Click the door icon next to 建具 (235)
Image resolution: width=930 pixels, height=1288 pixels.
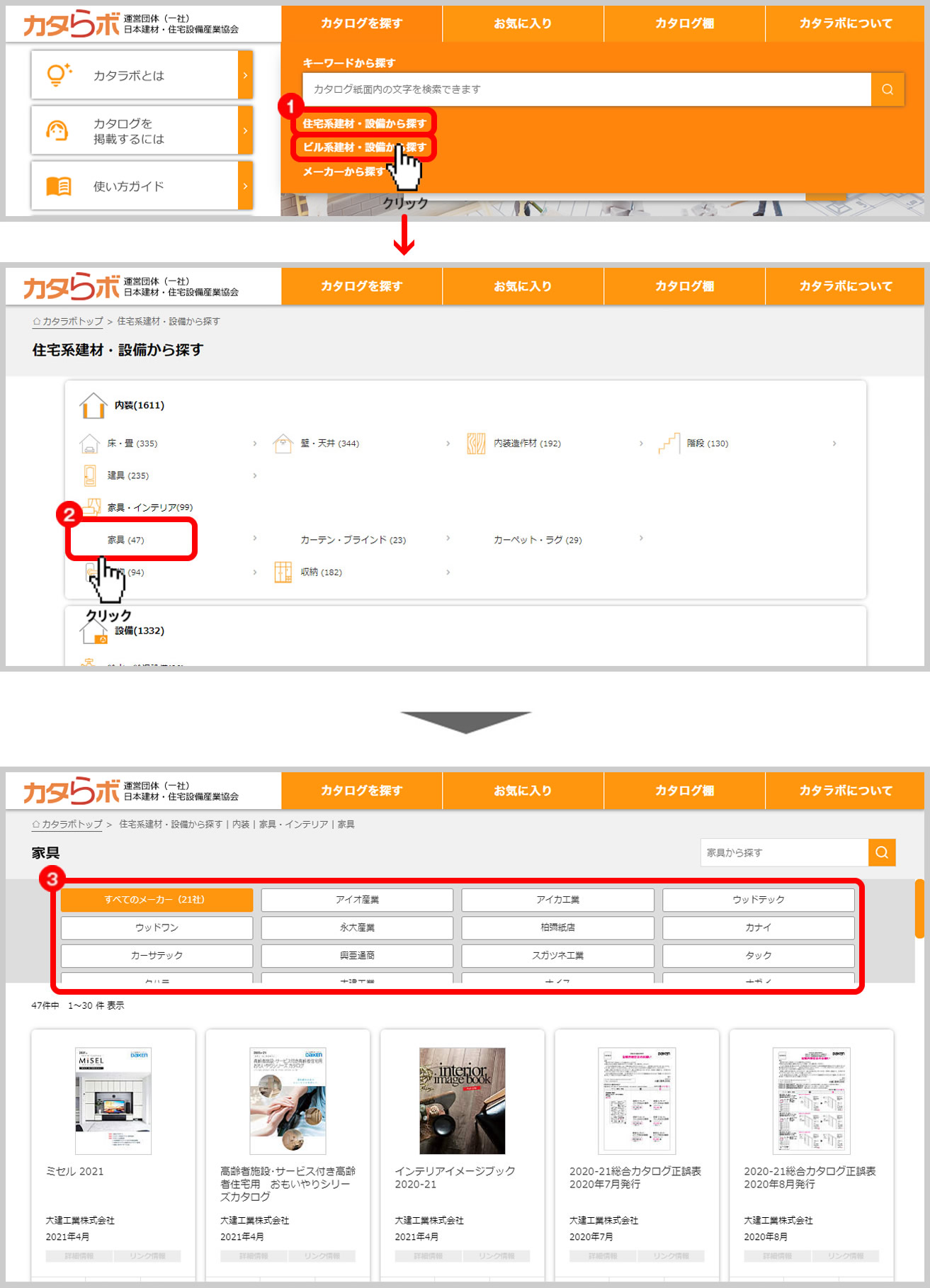tap(90, 475)
